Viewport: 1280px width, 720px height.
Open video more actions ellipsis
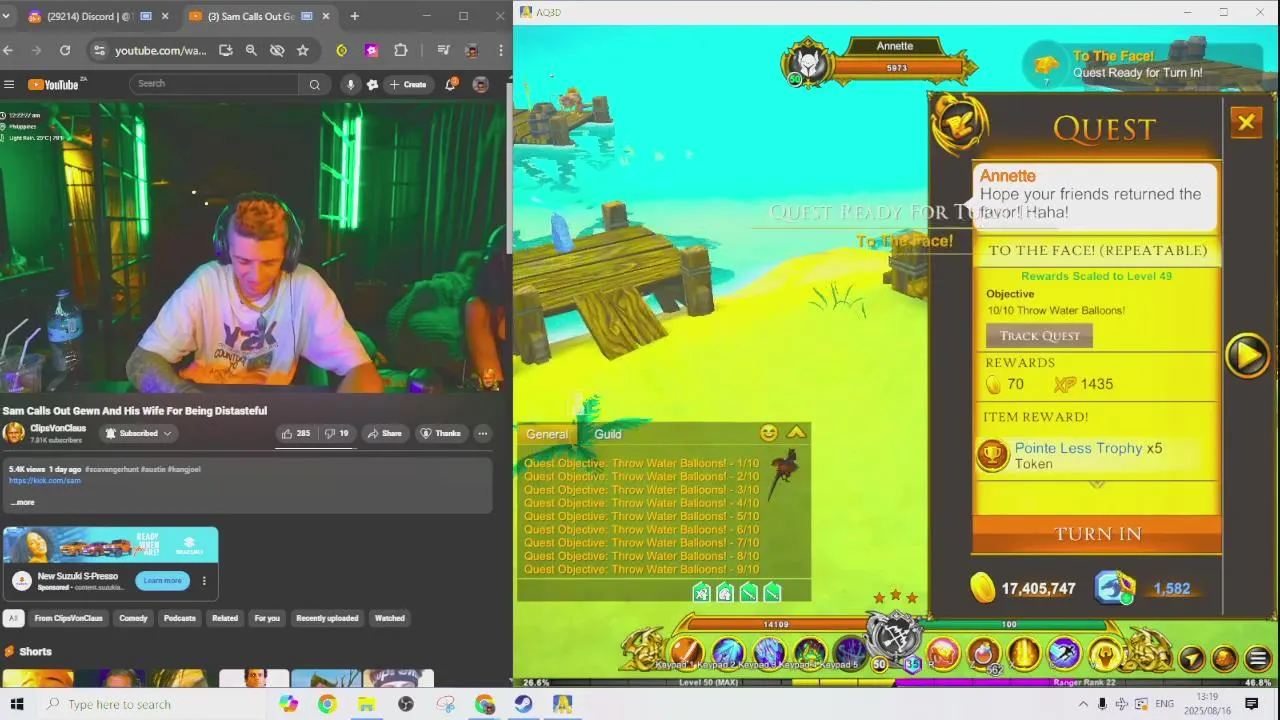(x=482, y=433)
